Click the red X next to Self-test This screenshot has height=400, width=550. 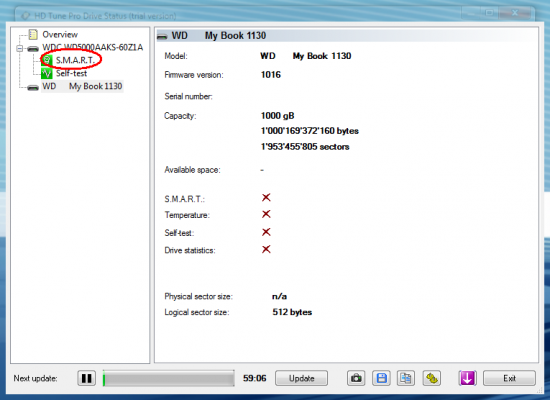coord(266,232)
